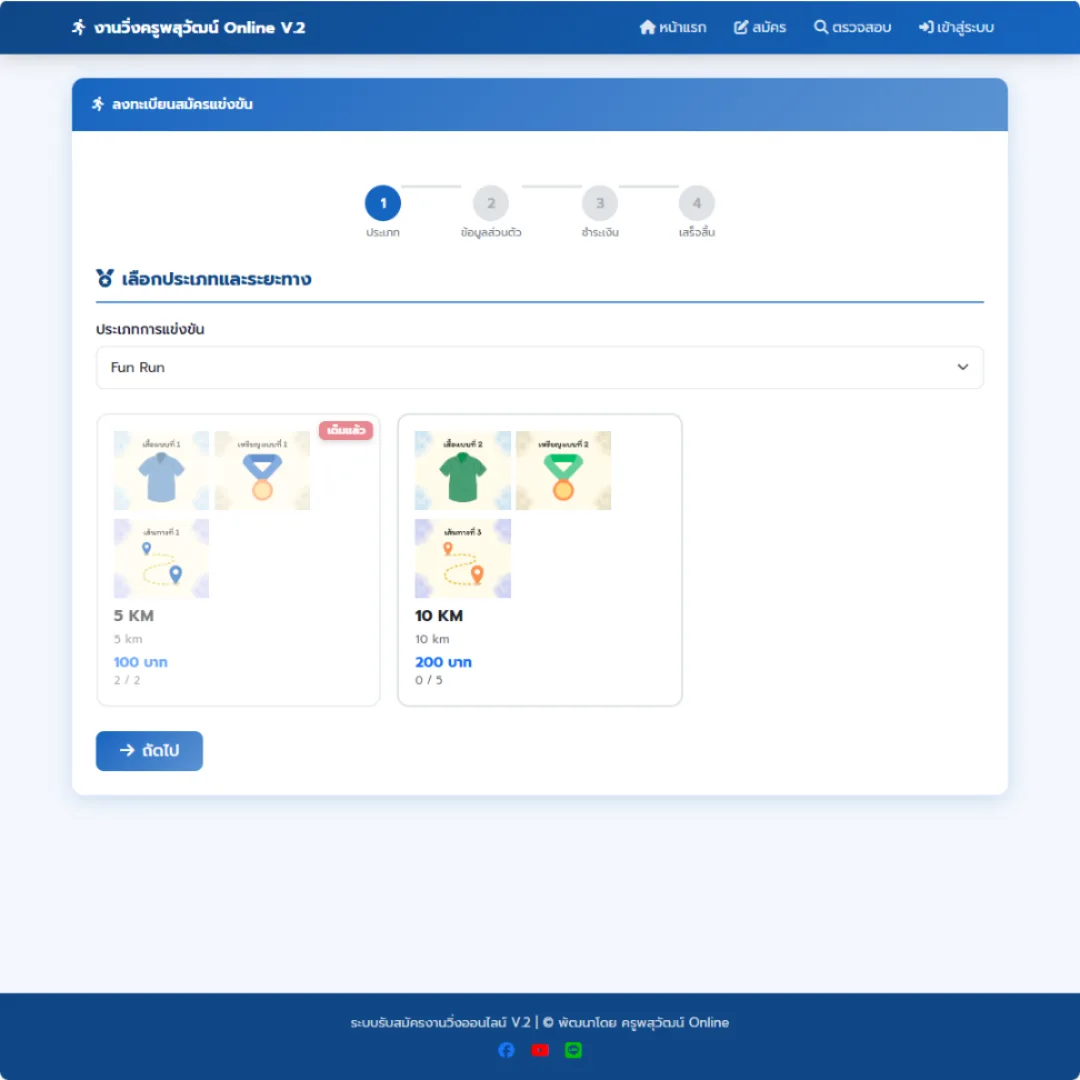Viewport: 1080px width, 1080px height.
Task: Click the ถัดไป next button
Action: [x=149, y=751]
